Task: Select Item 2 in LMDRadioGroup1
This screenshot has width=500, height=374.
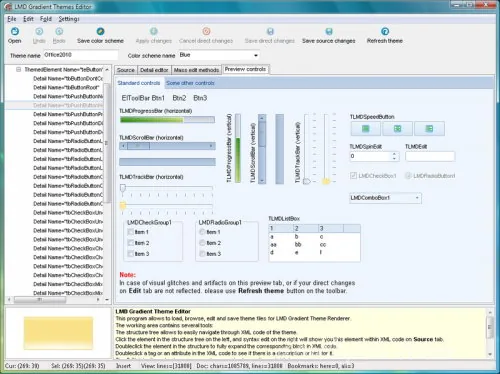Action: pyautogui.click(x=202, y=243)
